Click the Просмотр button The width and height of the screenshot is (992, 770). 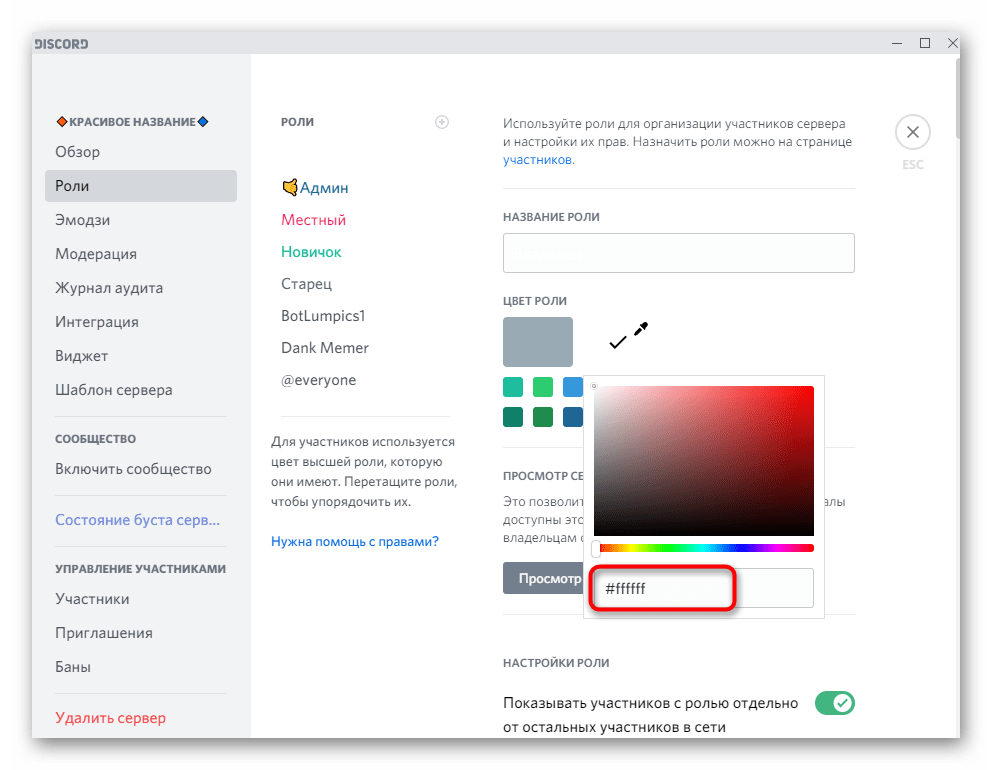pos(543,578)
